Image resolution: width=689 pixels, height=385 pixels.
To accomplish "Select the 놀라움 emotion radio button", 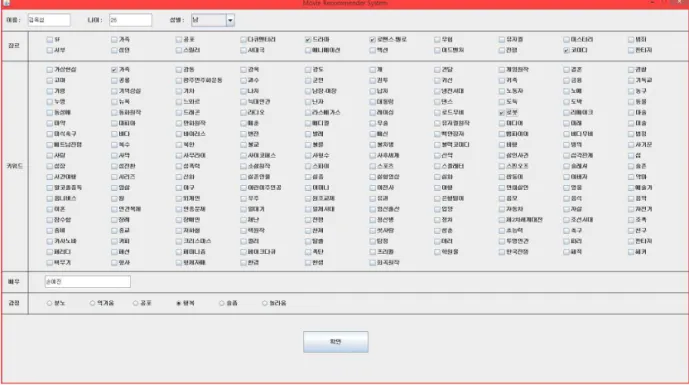I will coord(265,303).
